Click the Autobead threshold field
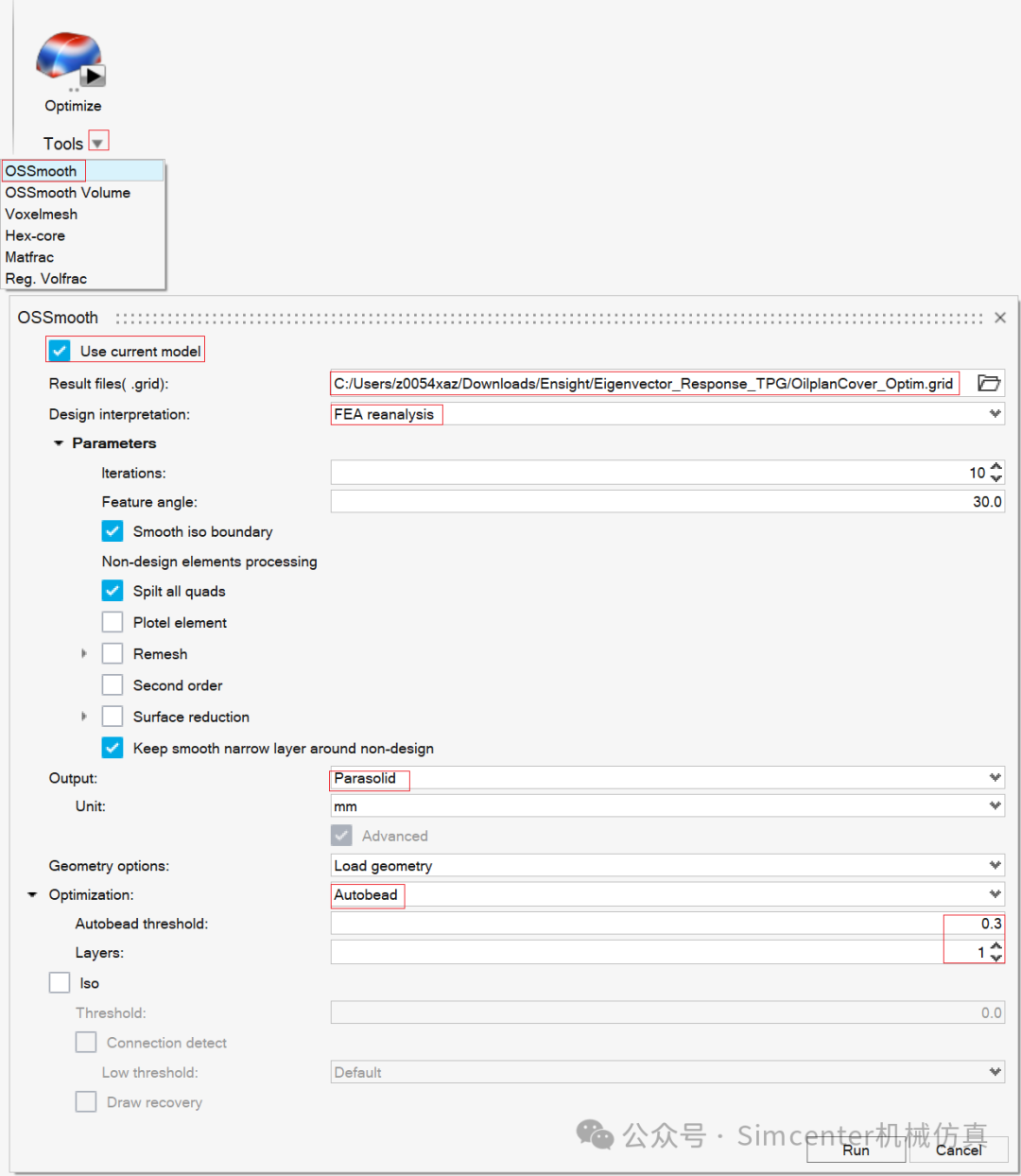Viewport: 1021px width, 1176px height. (x=667, y=924)
